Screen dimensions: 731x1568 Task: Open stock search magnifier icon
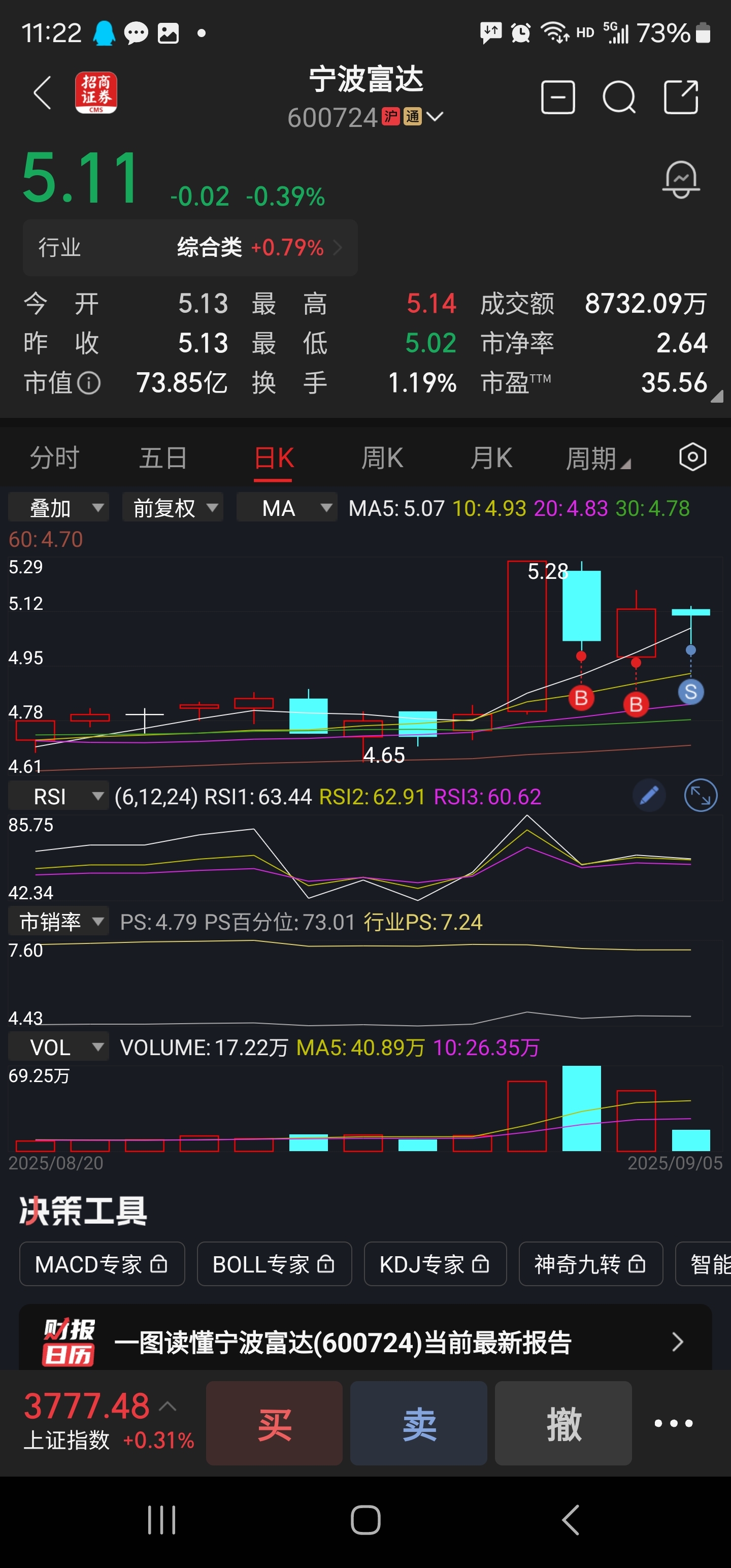(619, 97)
